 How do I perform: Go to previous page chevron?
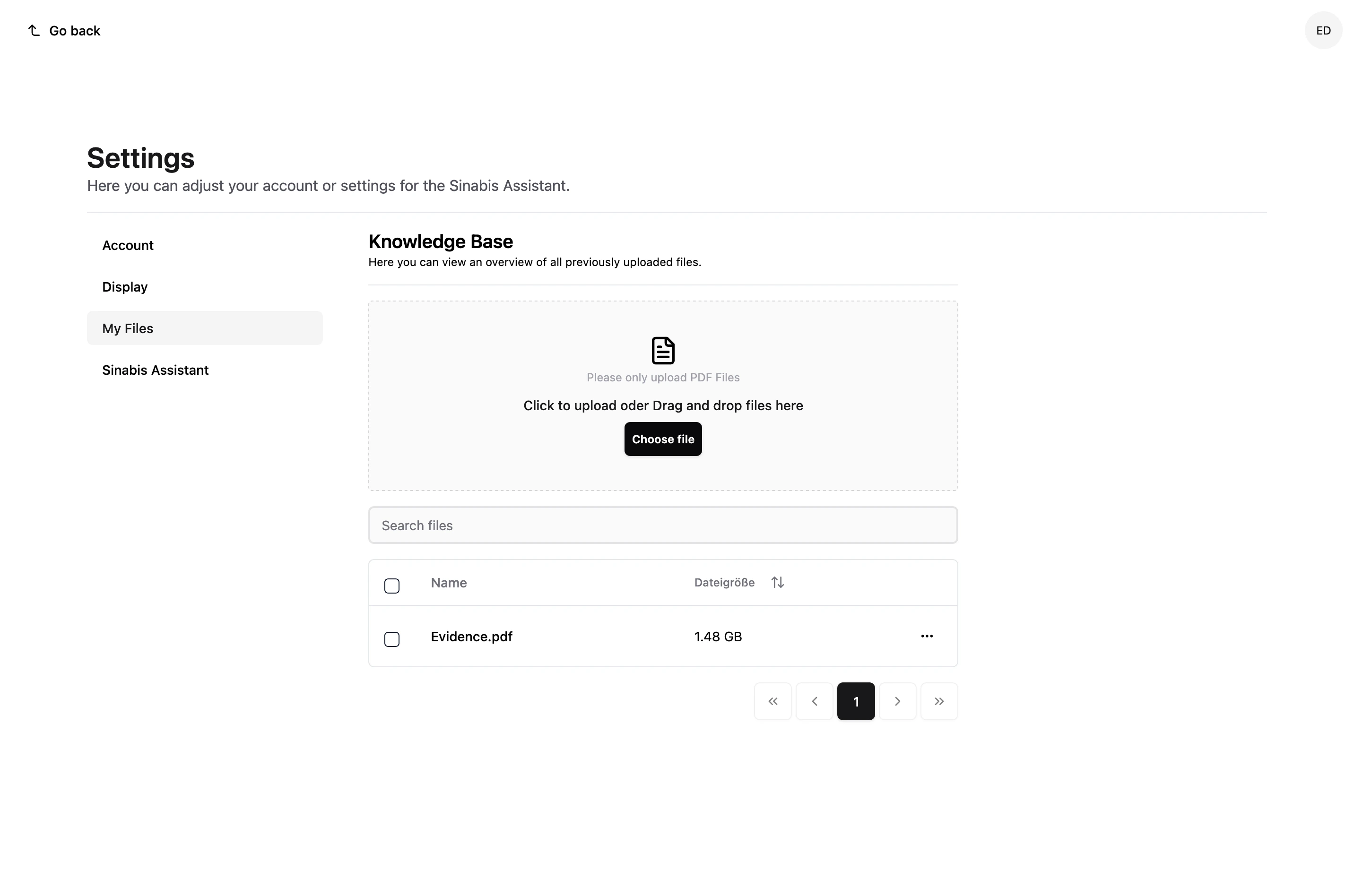(814, 701)
